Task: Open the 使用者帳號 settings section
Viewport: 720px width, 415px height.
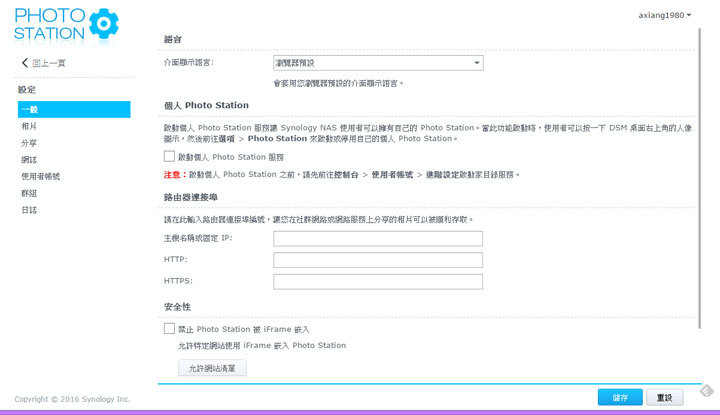Action: [x=40, y=176]
